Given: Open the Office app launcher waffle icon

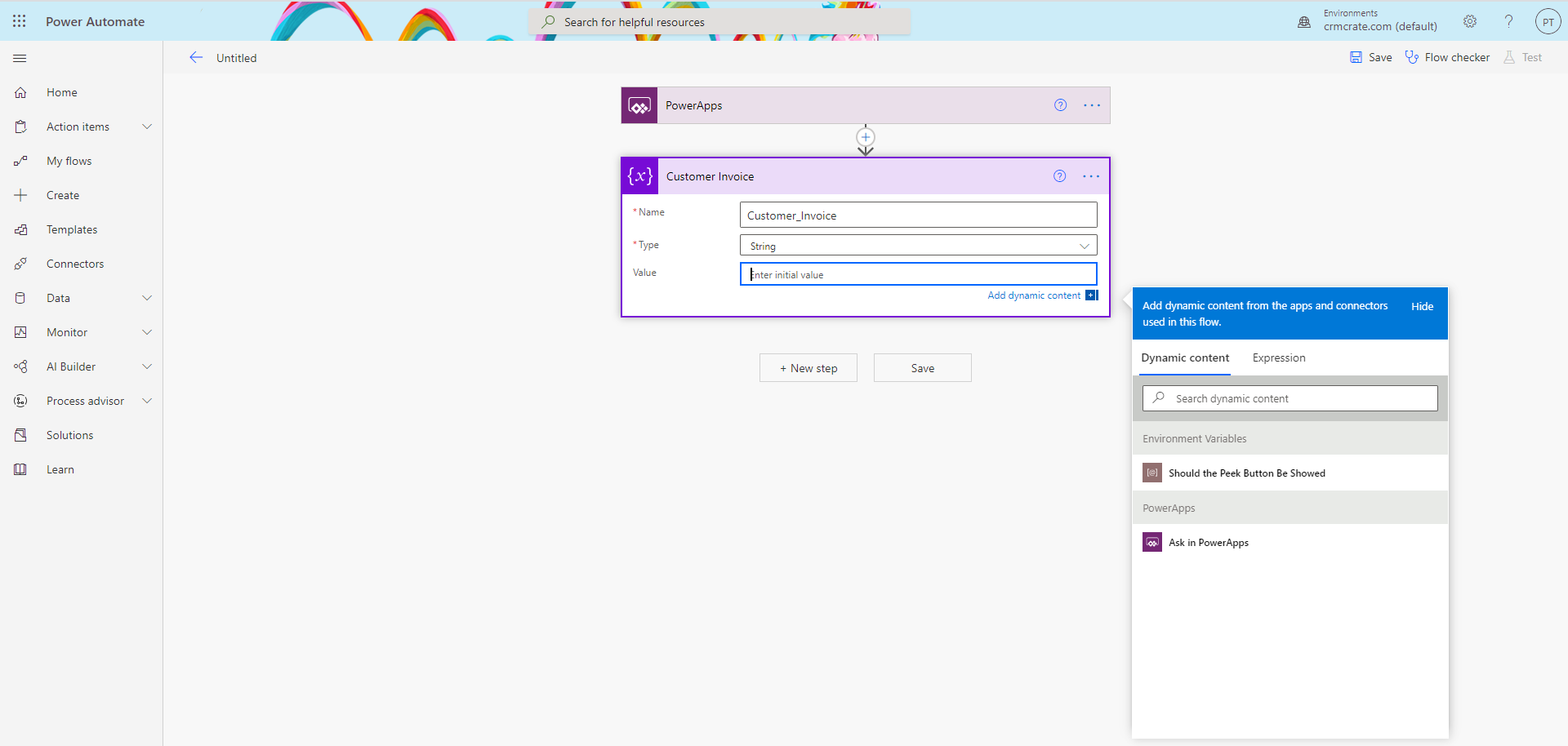Looking at the screenshot, I should pyautogui.click(x=19, y=21).
